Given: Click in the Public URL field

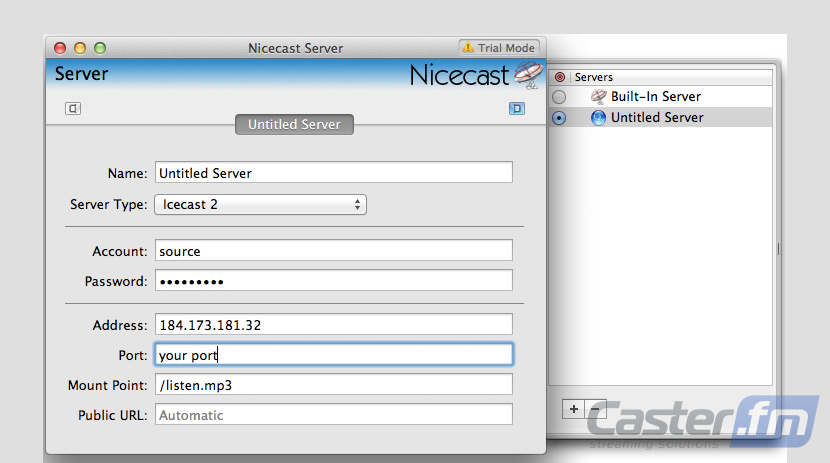Looking at the screenshot, I should (333, 415).
